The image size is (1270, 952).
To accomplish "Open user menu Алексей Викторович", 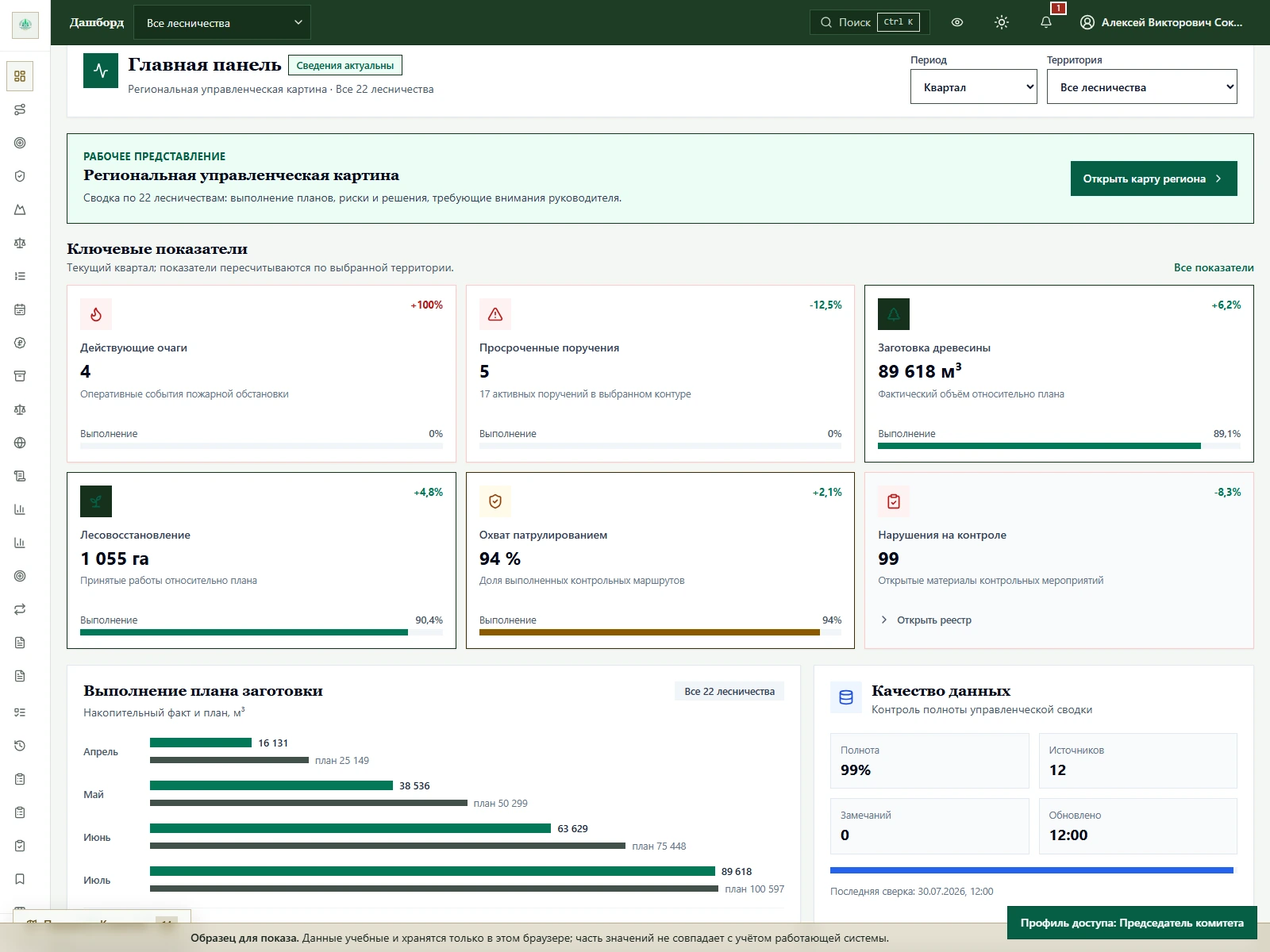I will pos(1161,22).
